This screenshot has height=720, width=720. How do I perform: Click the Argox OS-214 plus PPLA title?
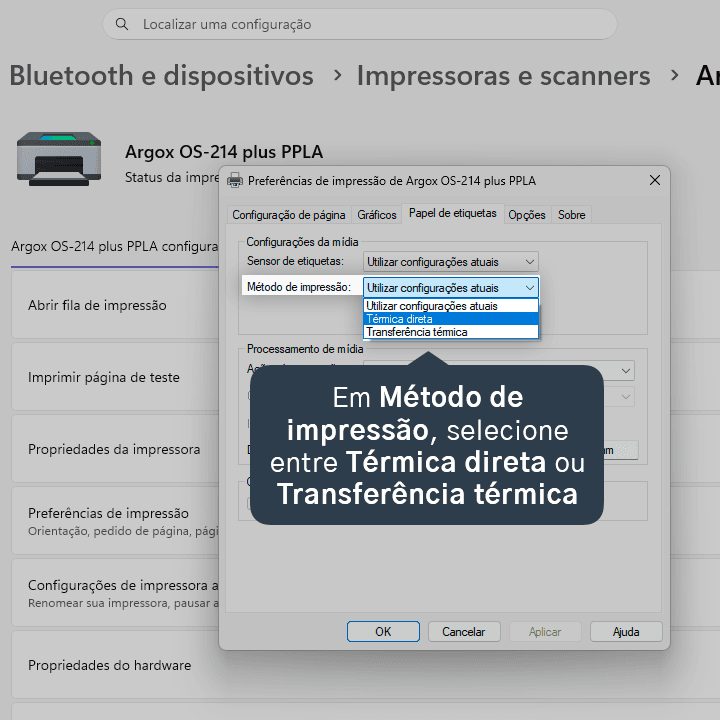[224, 152]
